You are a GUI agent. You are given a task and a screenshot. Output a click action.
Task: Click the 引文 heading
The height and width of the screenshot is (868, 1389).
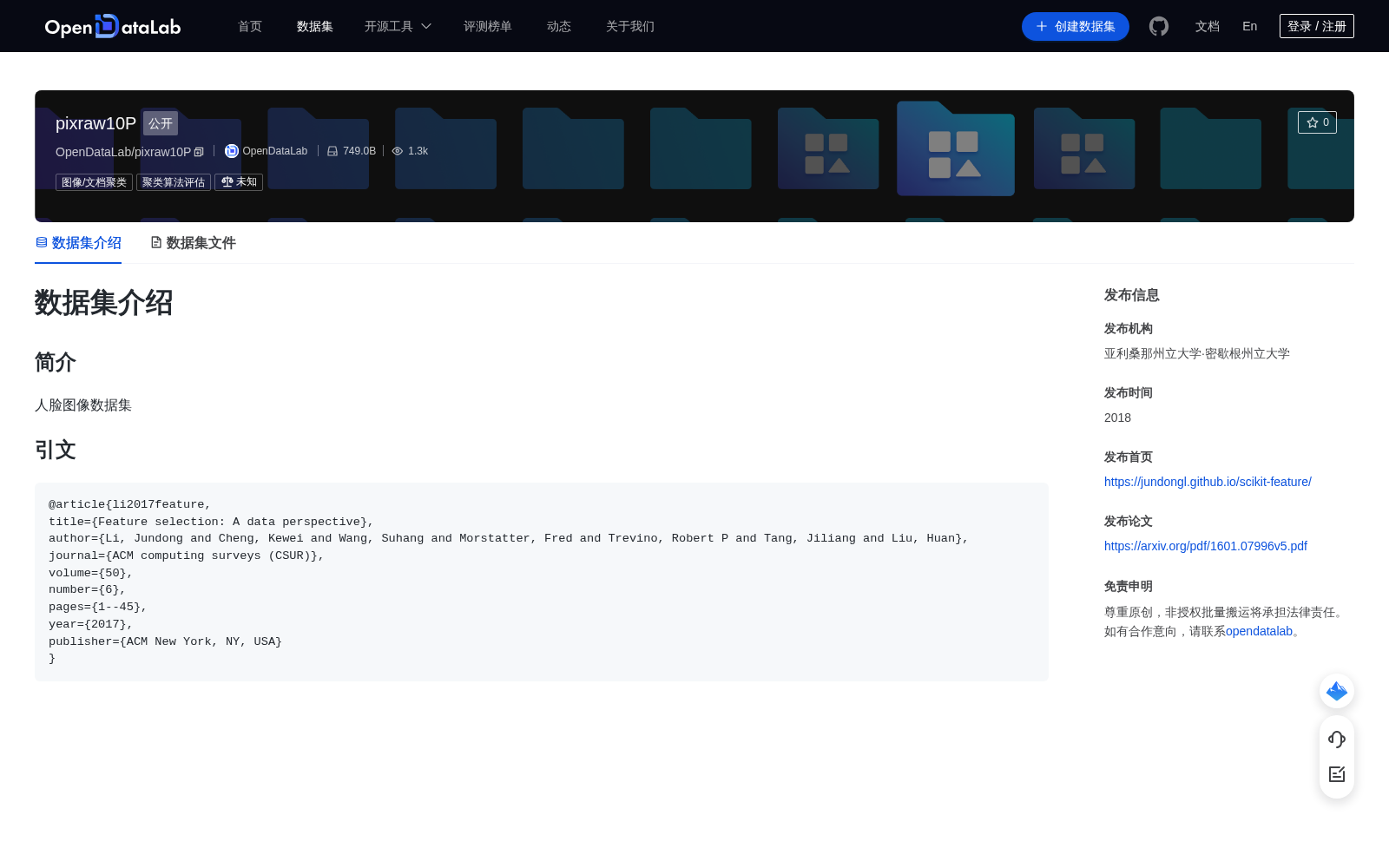[x=56, y=450]
